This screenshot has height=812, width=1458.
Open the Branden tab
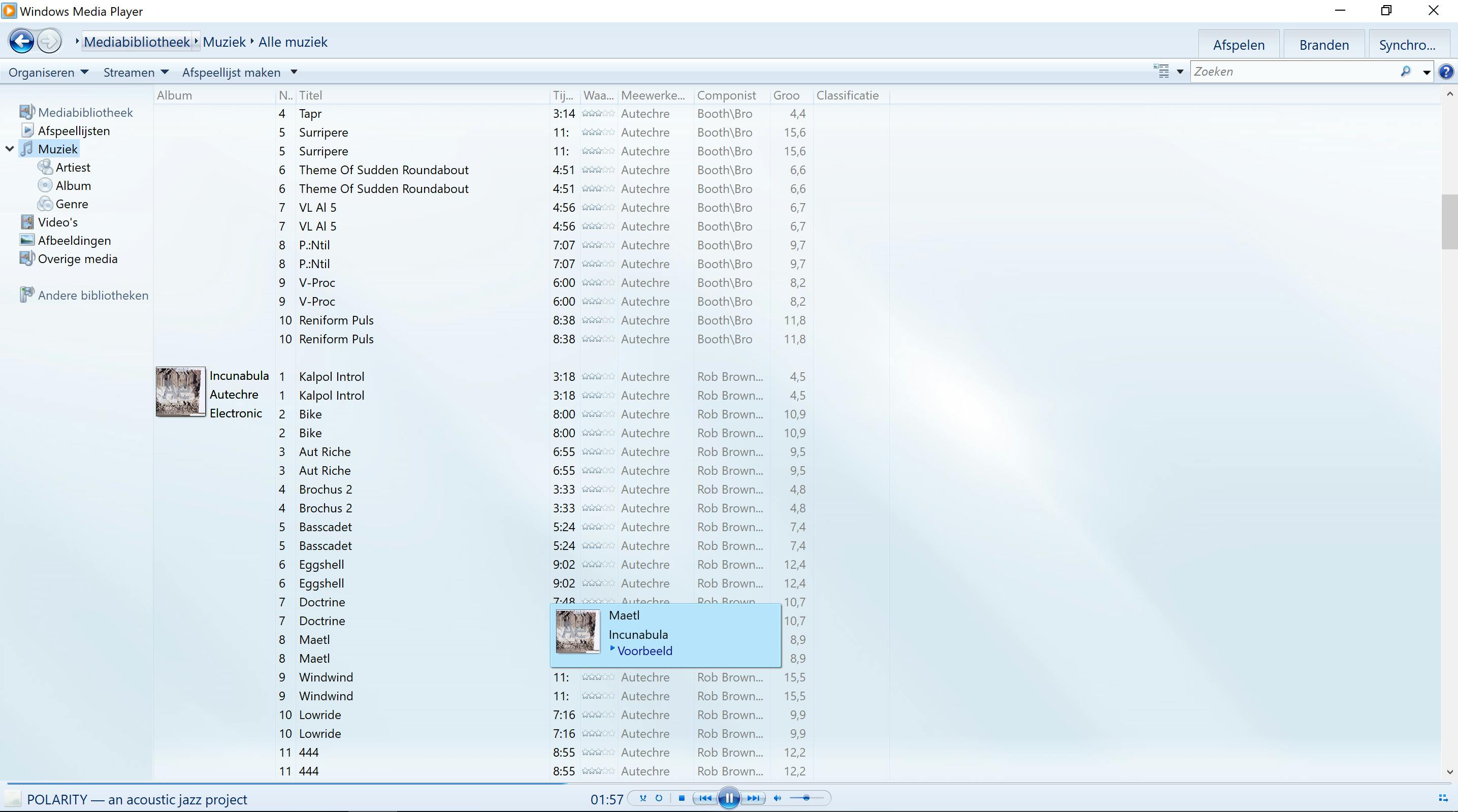tap(1324, 45)
